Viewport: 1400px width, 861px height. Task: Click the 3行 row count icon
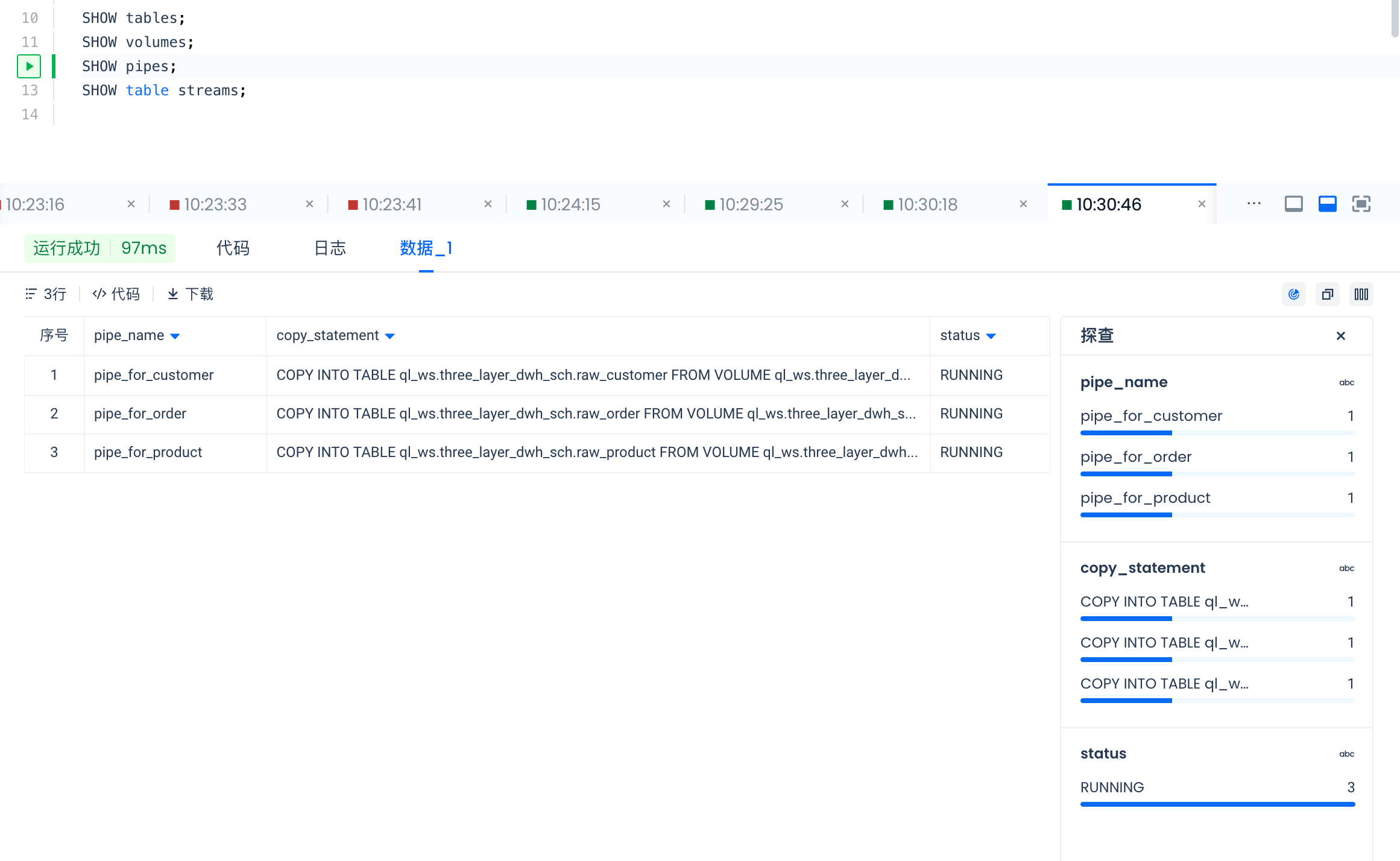pyautogui.click(x=31, y=294)
